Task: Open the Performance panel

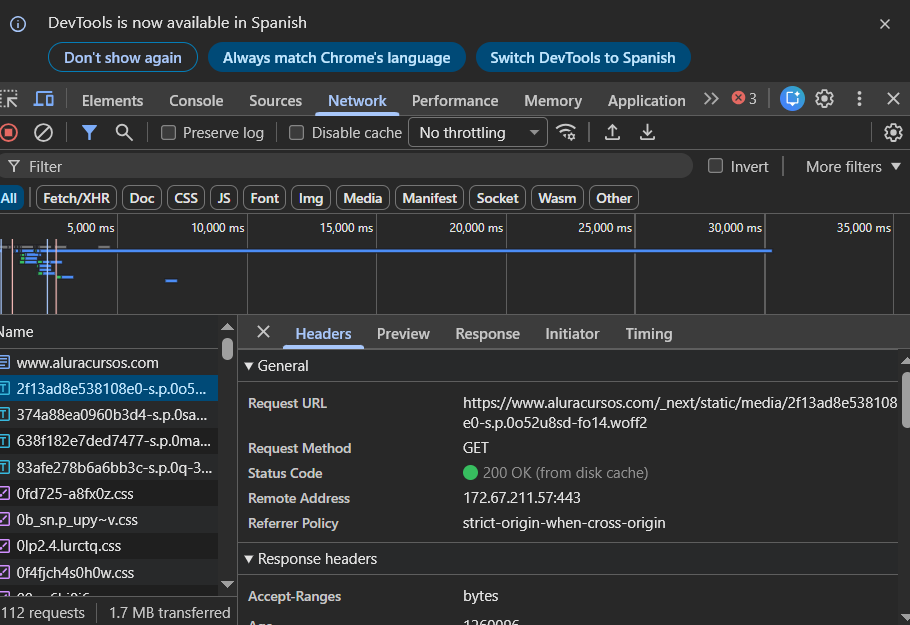Action: 455,100
